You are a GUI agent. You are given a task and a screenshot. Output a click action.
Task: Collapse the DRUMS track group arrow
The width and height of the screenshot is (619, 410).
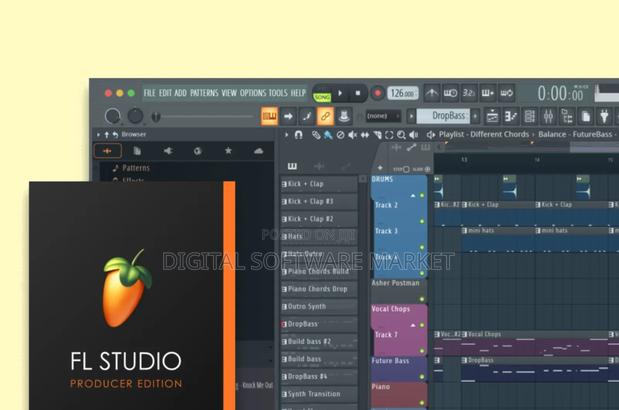tap(413, 196)
